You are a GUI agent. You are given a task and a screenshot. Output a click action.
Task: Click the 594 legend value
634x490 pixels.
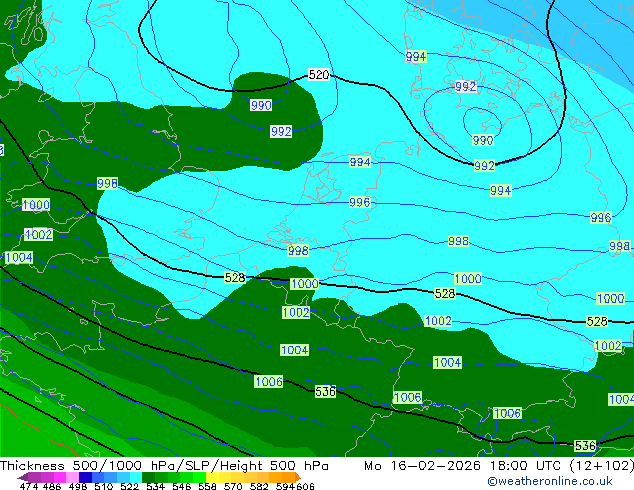[x=285, y=486]
